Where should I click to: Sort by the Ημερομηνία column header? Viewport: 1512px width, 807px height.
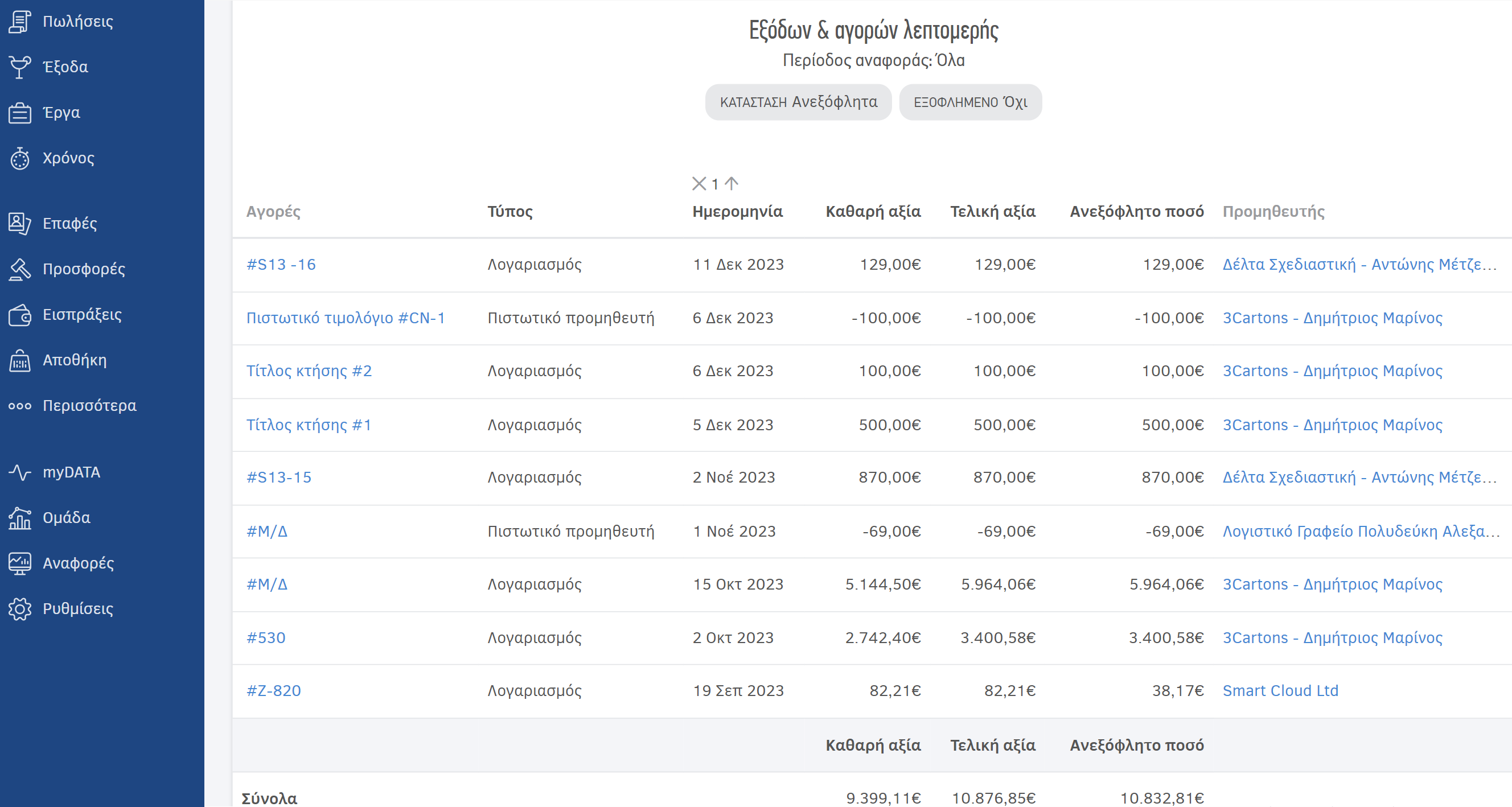coord(737,212)
